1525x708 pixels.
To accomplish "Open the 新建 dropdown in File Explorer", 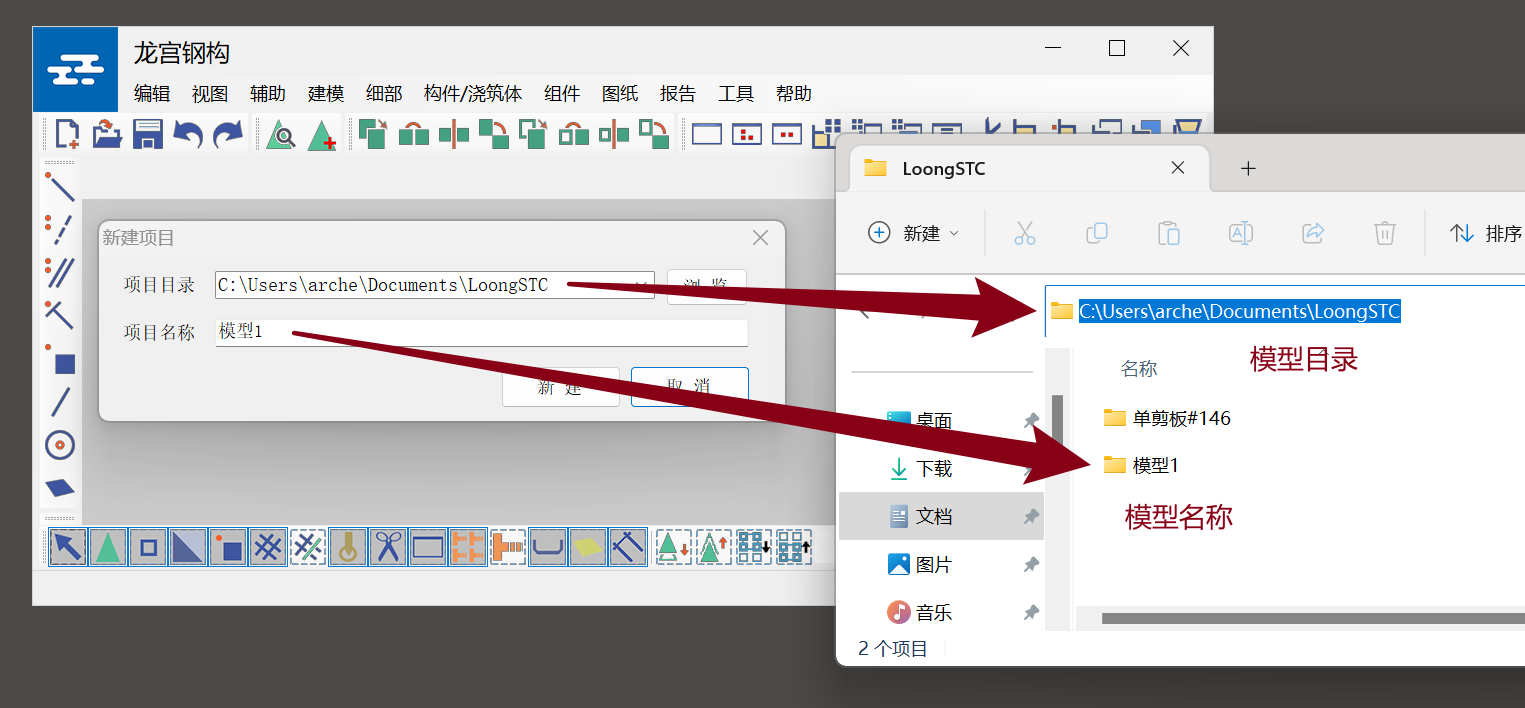I will tap(913, 233).
